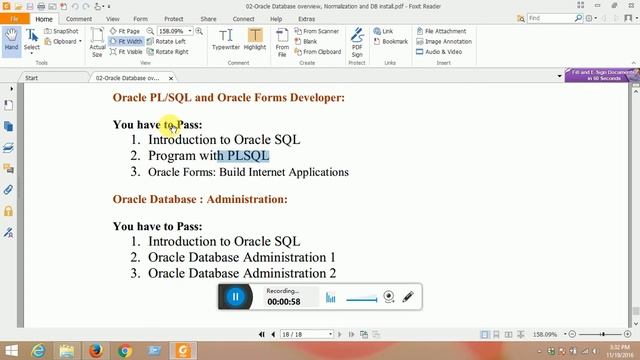The height and width of the screenshot is (360, 640).
Task: Click the Find search field
Action: (x=551, y=18)
